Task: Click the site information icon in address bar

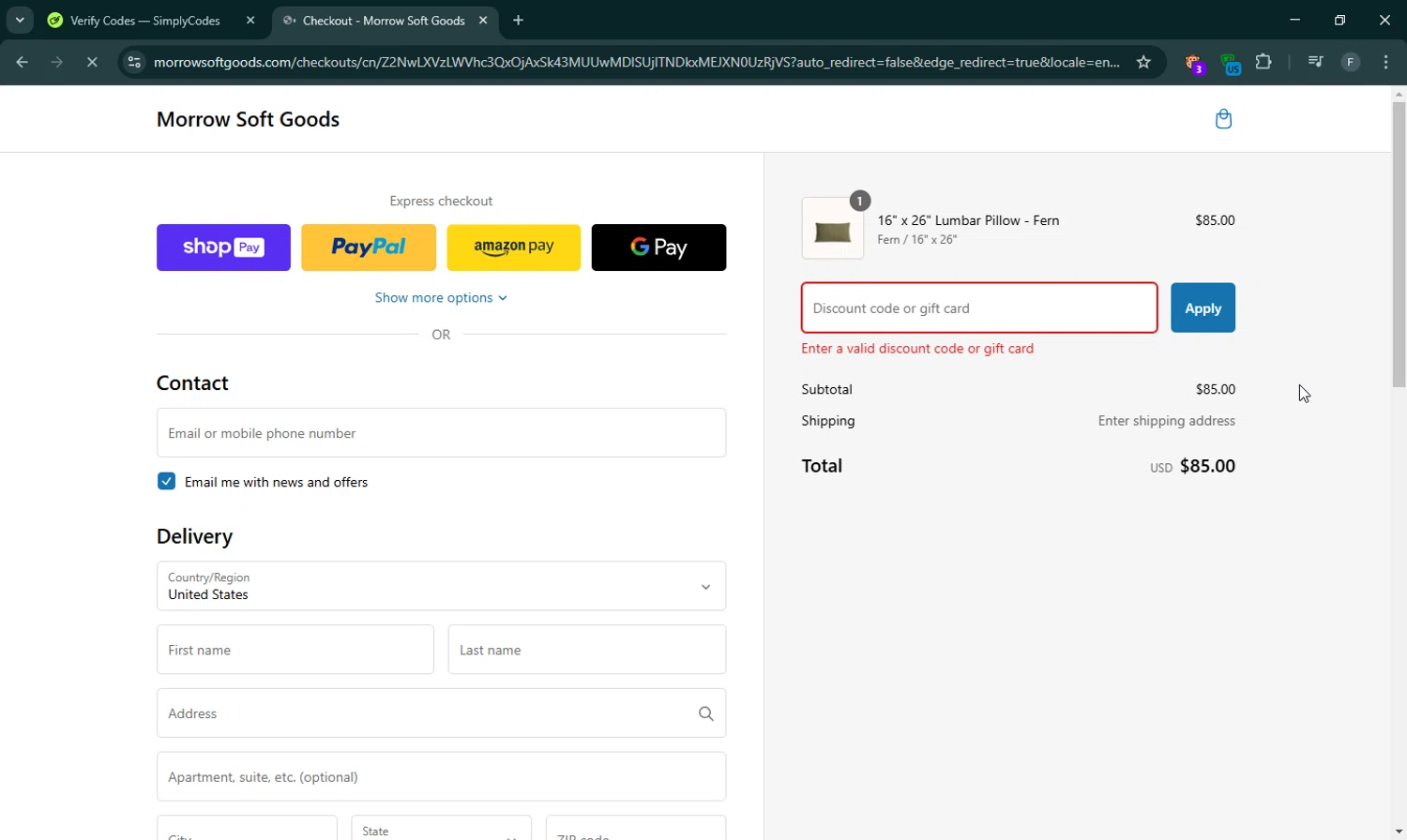Action: tap(134, 62)
